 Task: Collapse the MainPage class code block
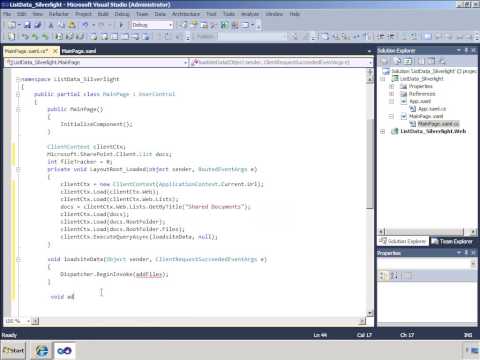[x=18, y=94]
